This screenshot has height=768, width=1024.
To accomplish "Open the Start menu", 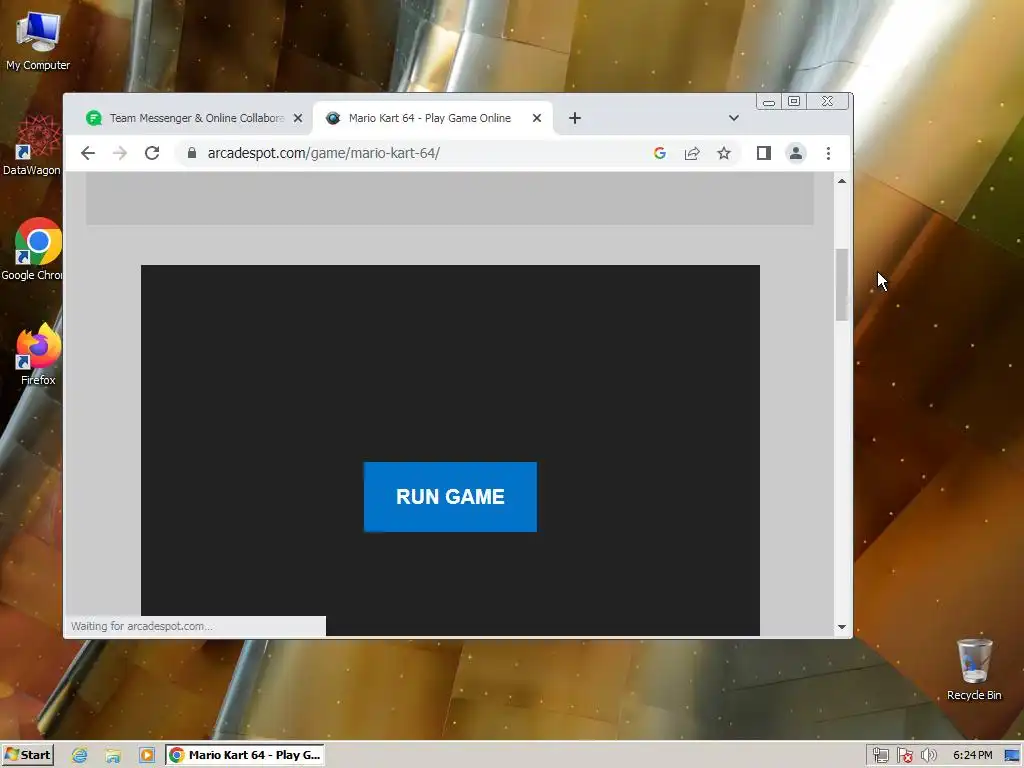I will pos(27,755).
